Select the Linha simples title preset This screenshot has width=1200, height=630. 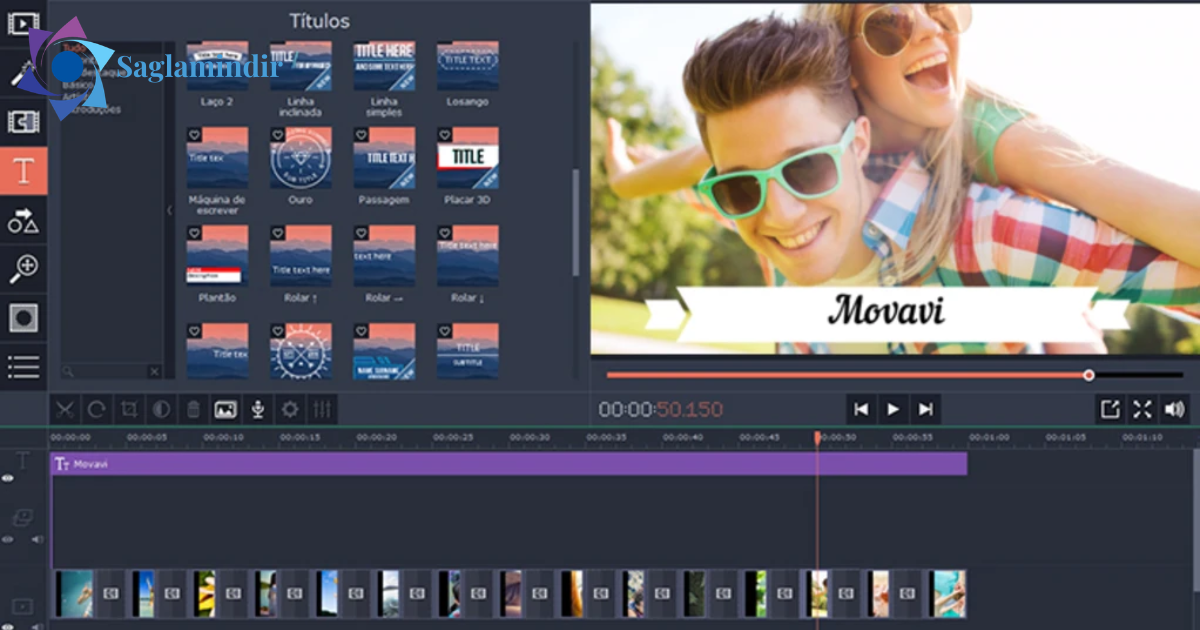pyautogui.click(x=384, y=66)
